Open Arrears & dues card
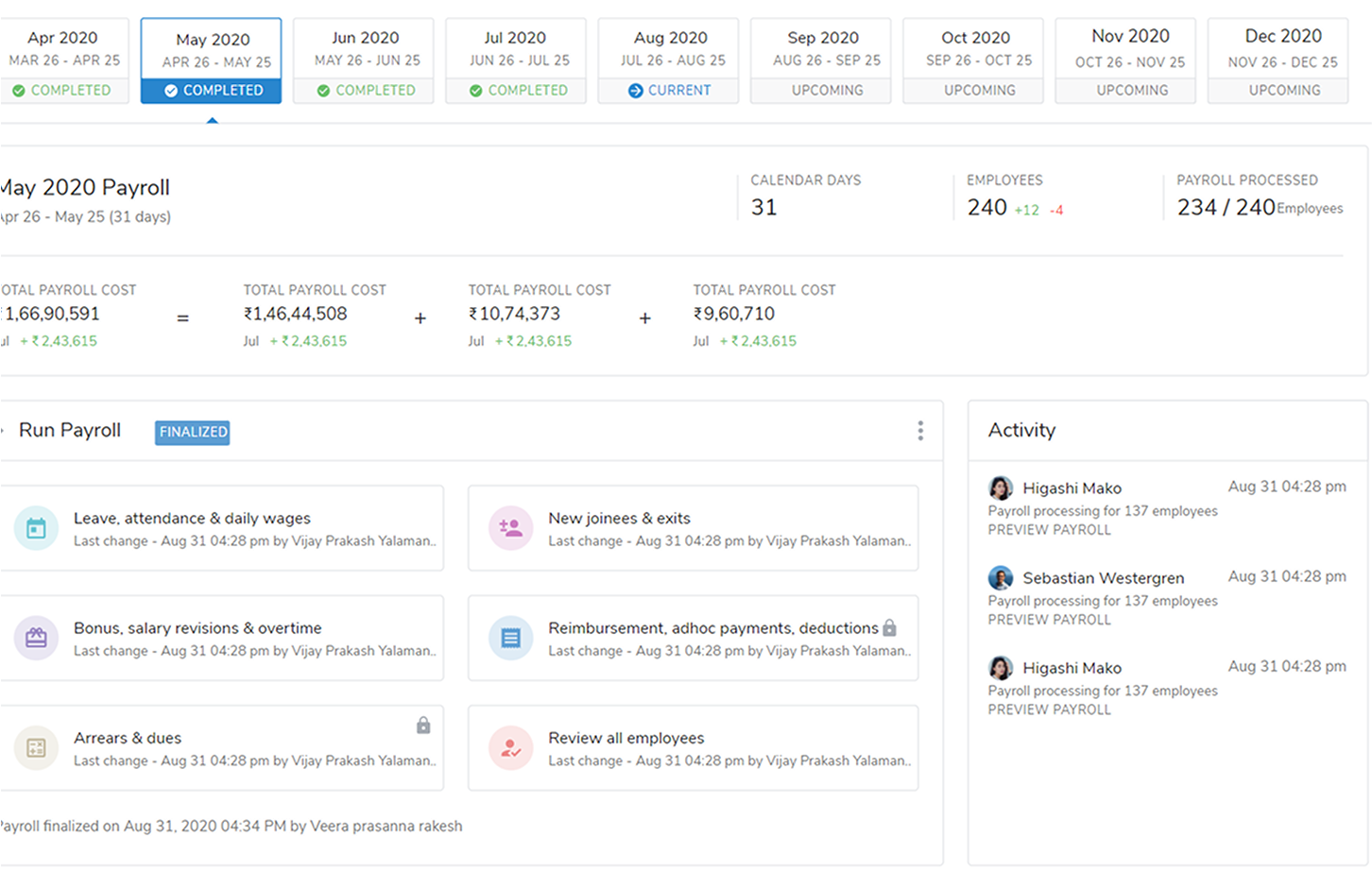The image size is (1372, 872). [221, 747]
